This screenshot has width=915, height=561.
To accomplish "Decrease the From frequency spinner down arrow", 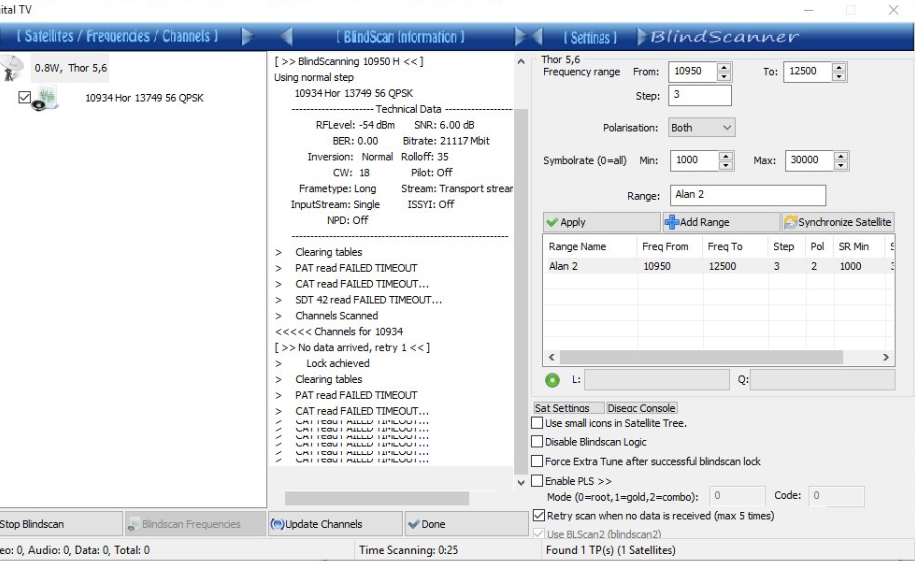I will 724,76.
